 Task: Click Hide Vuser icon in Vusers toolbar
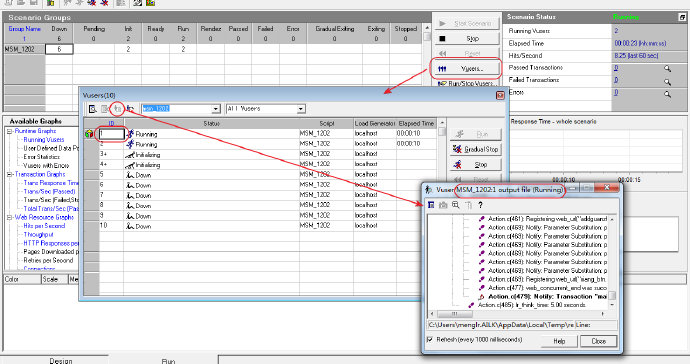[105, 109]
